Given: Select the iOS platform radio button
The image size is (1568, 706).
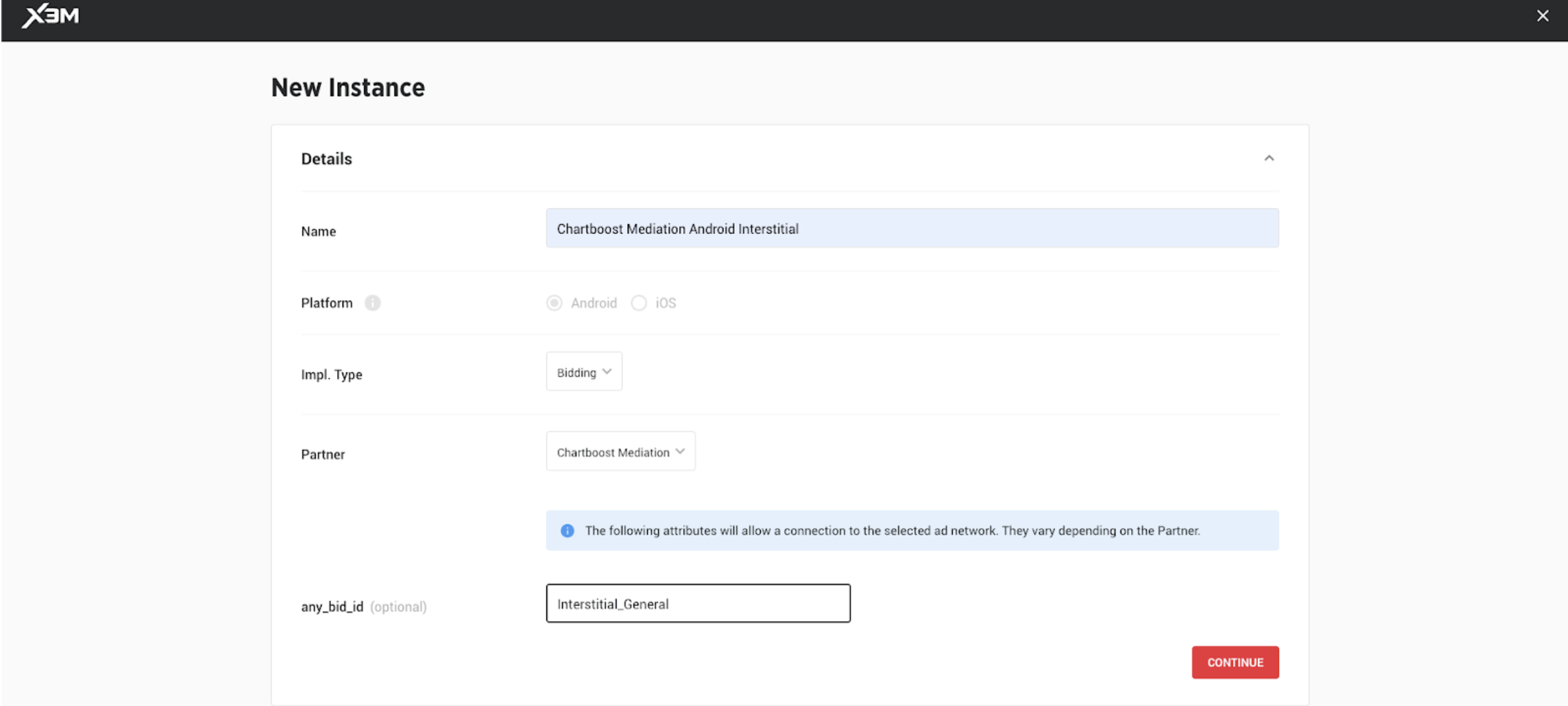Looking at the screenshot, I should click(639, 303).
